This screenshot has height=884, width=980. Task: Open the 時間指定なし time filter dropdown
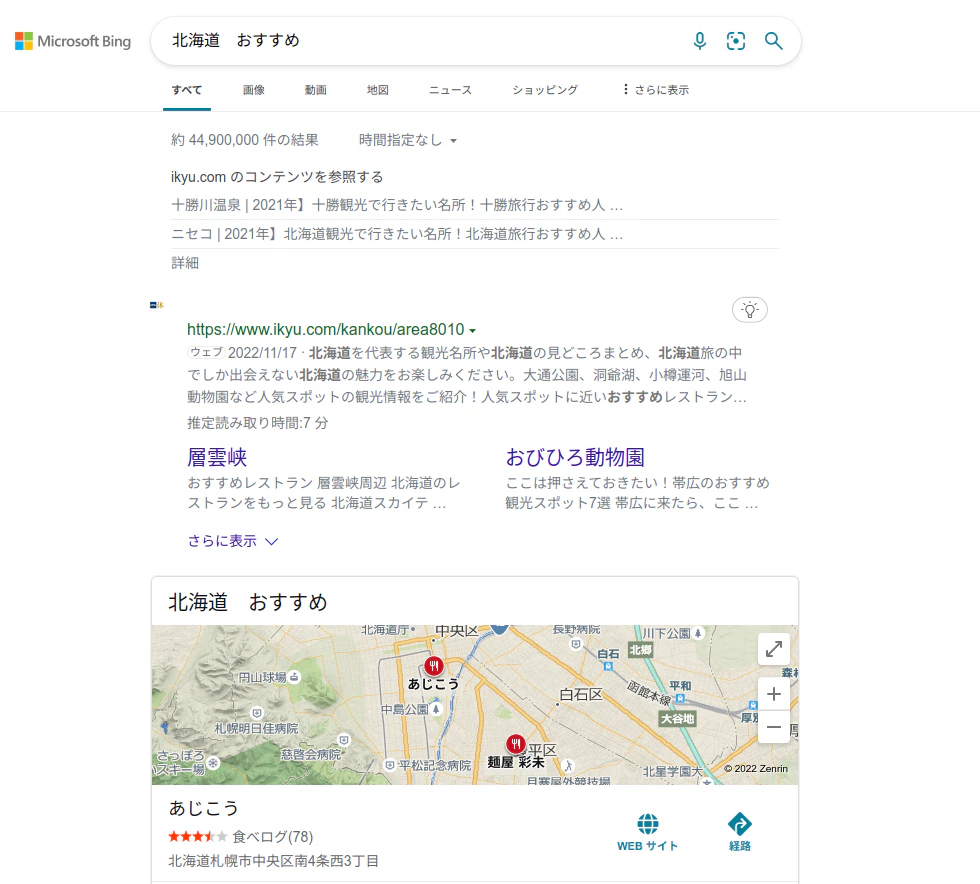408,140
